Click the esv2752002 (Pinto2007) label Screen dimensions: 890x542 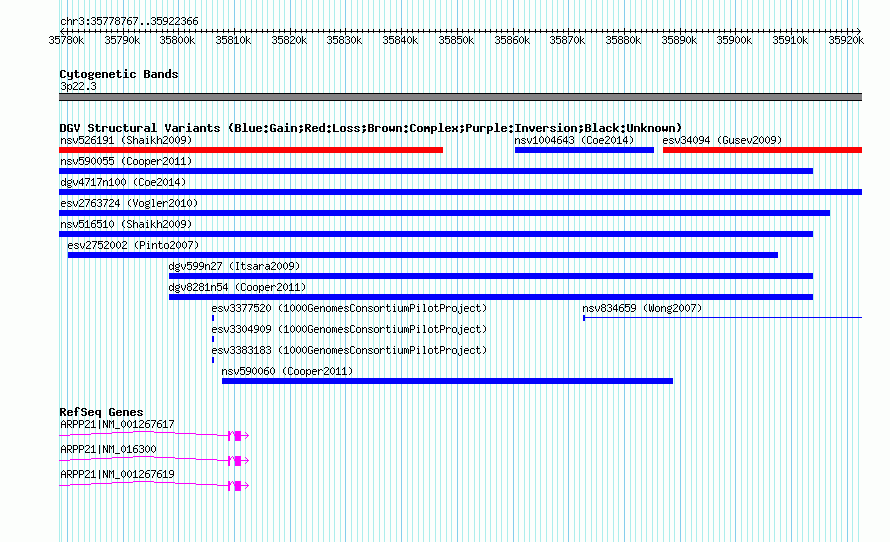pyautogui.click(x=133, y=245)
